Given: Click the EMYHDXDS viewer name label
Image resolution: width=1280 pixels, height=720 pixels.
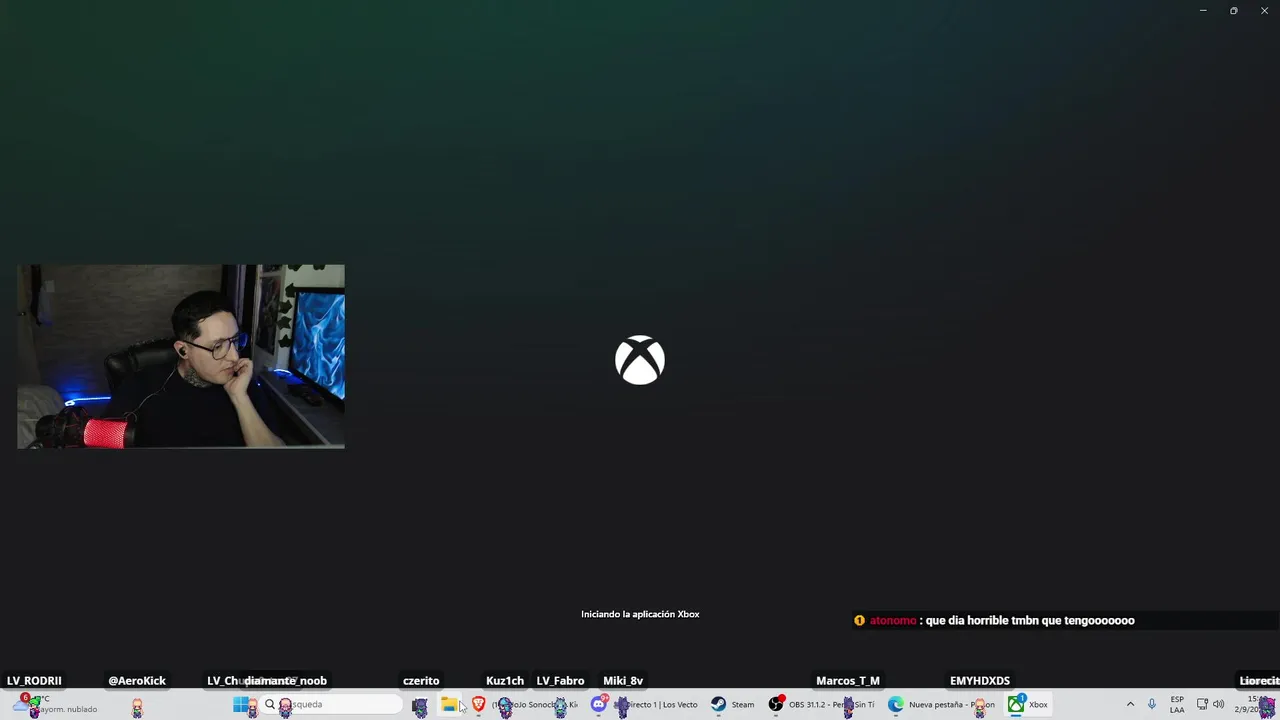Looking at the screenshot, I should tap(980, 681).
